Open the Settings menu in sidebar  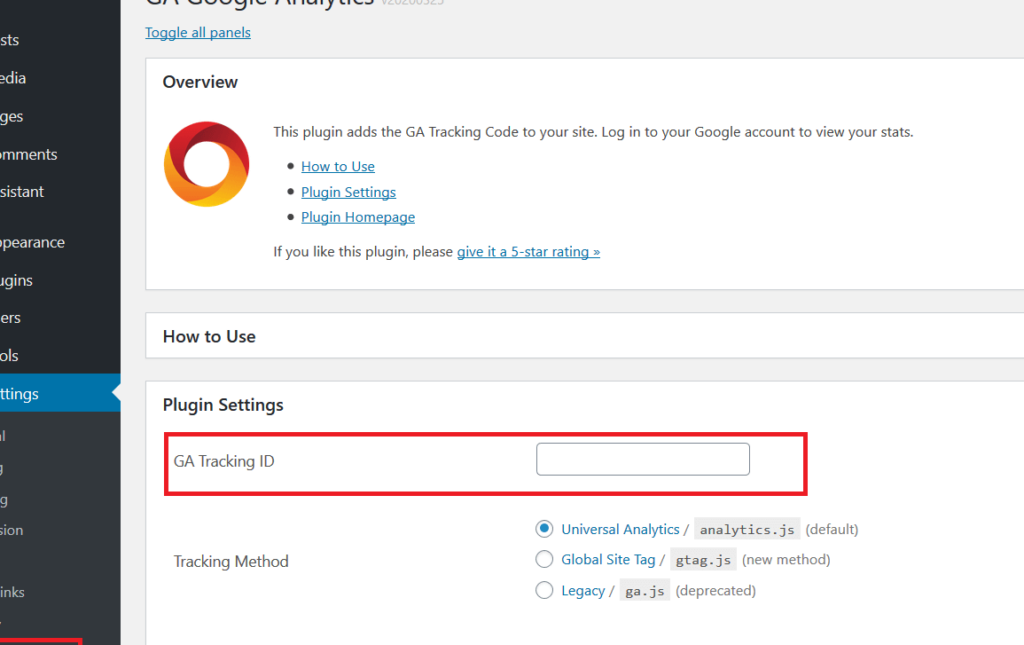pyautogui.click(x=60, y=394)
